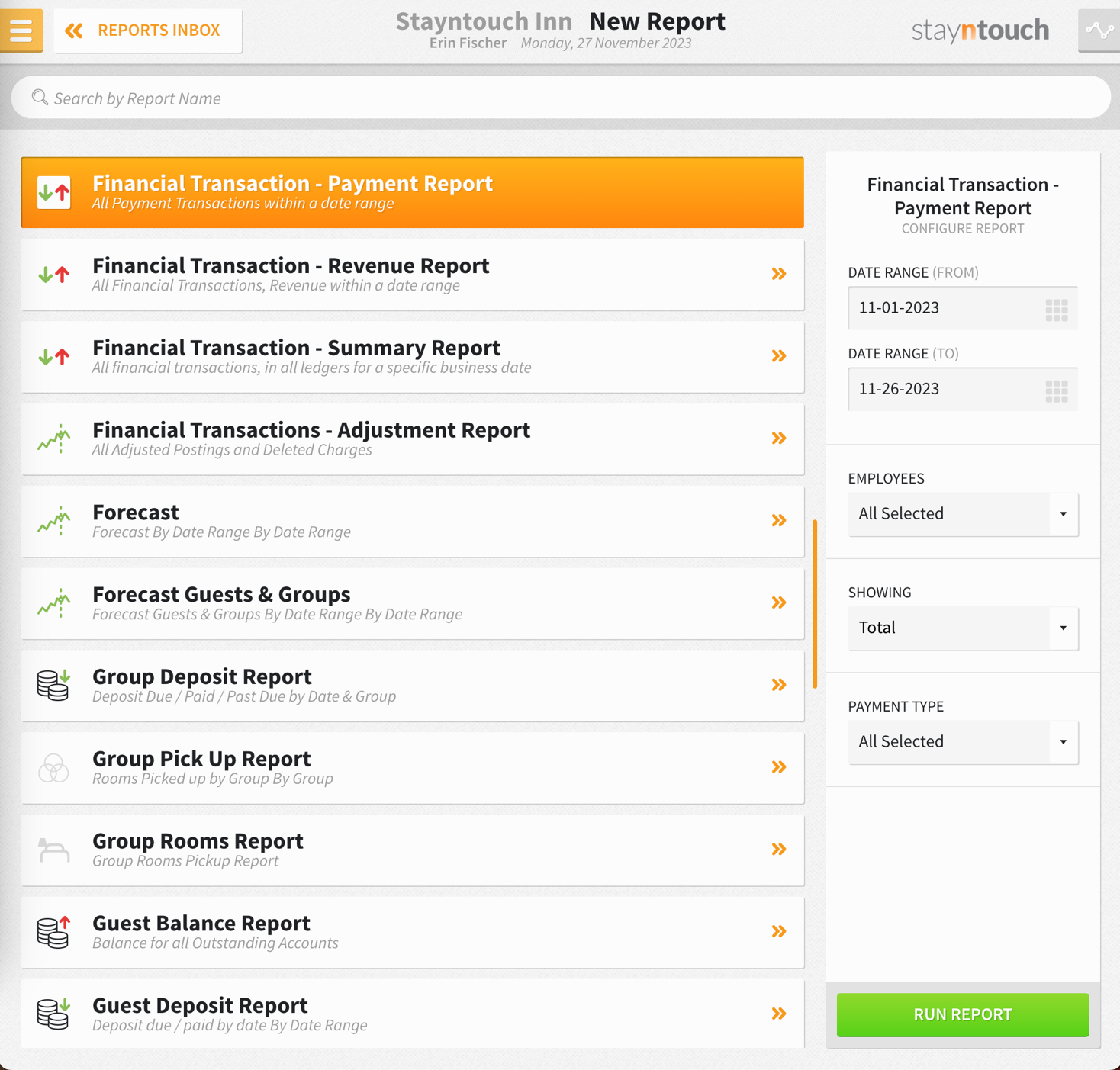This screenshot has width=1120, height=1070.
Task: Click the Payment Report up-down arrows icon
Action: (54, 192)
